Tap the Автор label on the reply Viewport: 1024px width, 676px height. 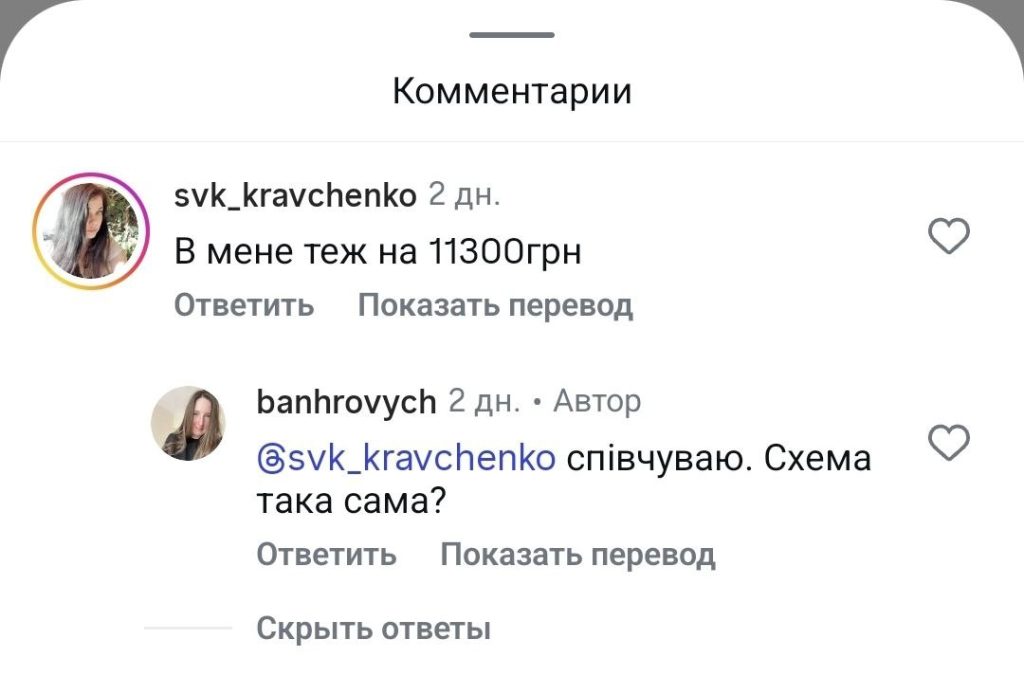[597, 402]
